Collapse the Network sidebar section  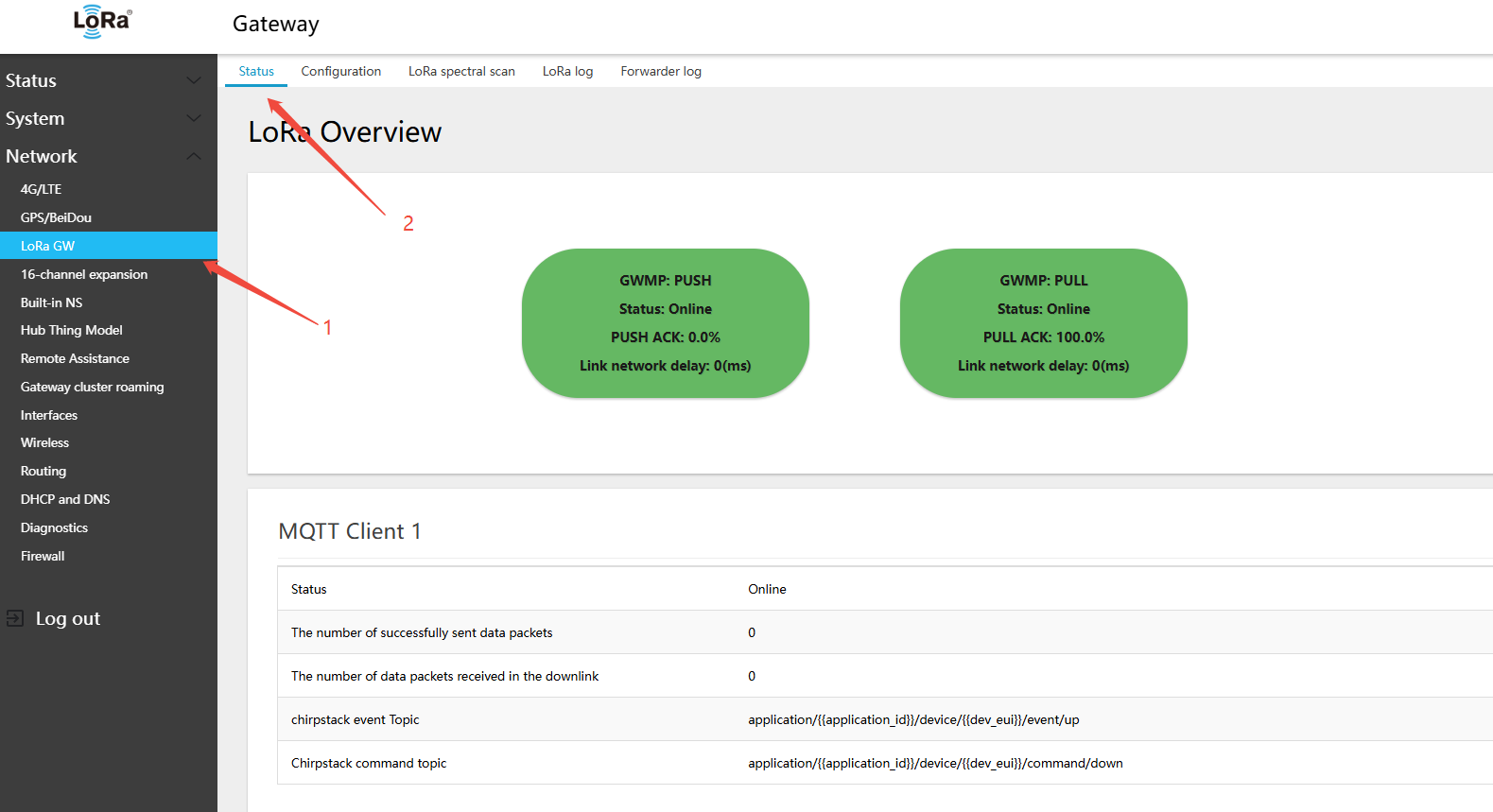[104, 157]
